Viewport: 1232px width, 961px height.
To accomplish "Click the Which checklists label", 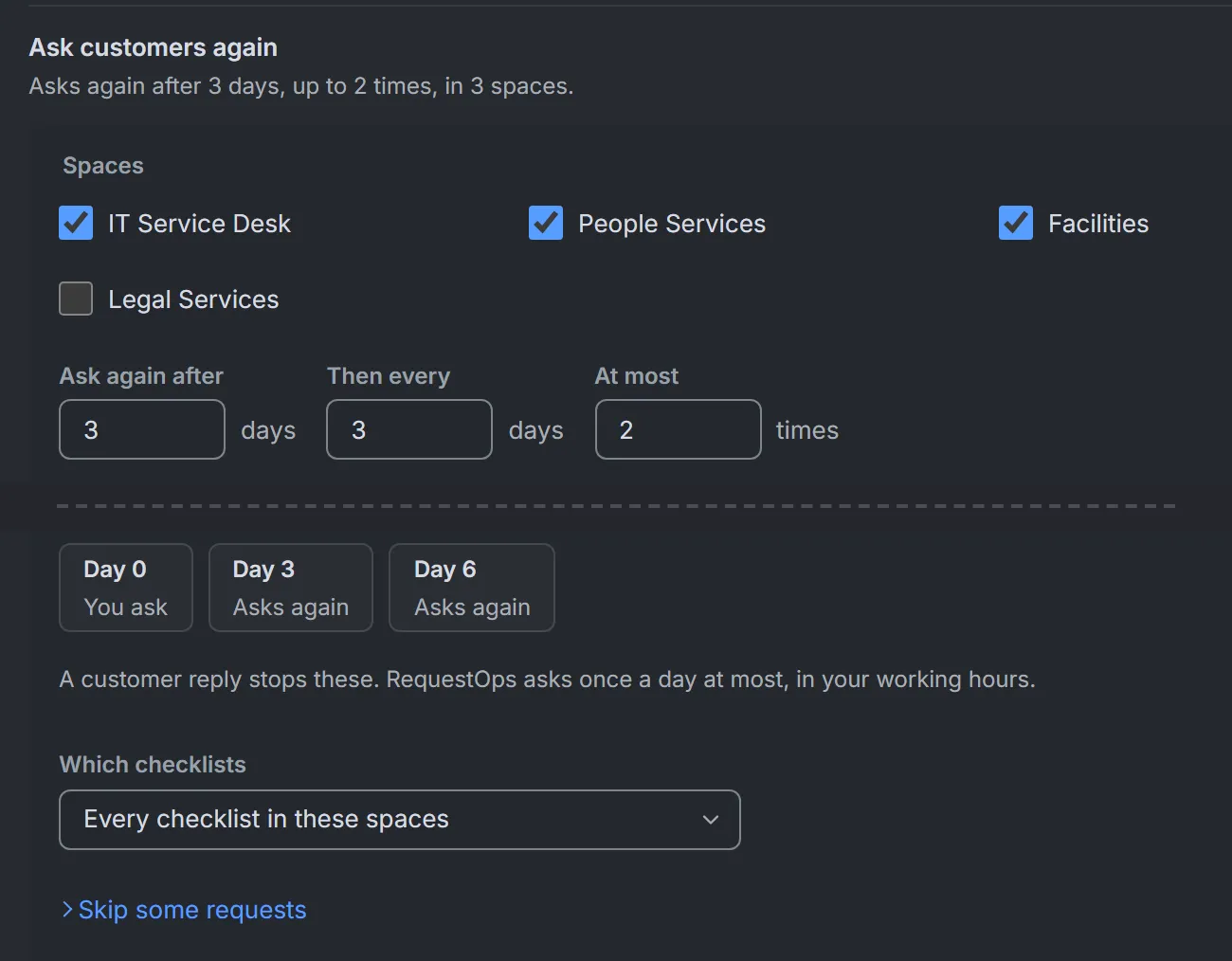I will point(153,765).
